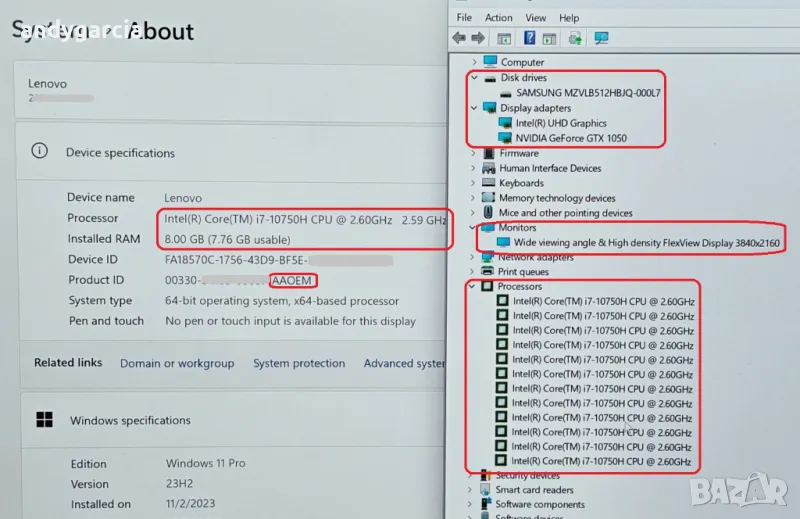Collapse the Display adapters category
This screenshot has width=800, height=519.
[474, 108]
